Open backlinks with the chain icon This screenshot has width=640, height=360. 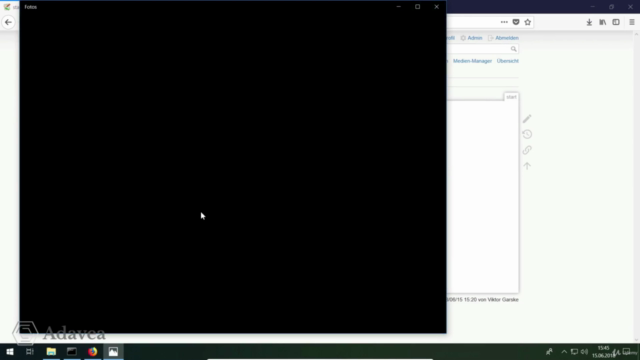click(527, 150)
